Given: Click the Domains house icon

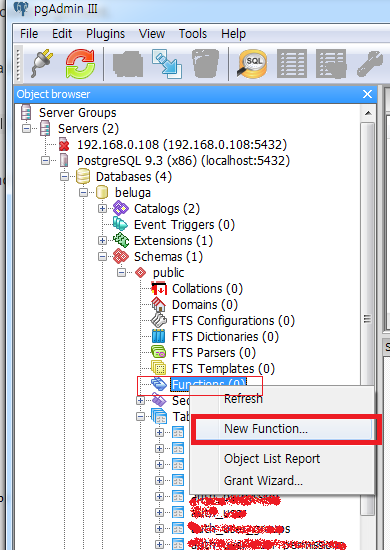Looking at the screenshot, I should (159, 304).
